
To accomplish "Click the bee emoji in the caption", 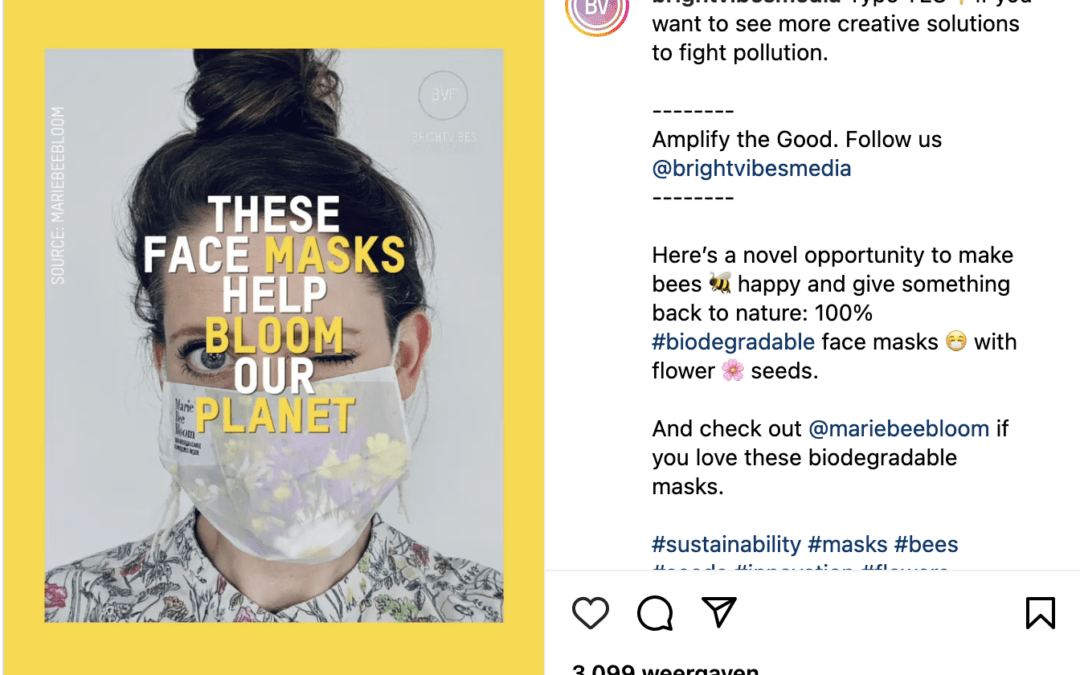I will pos(720,284).
